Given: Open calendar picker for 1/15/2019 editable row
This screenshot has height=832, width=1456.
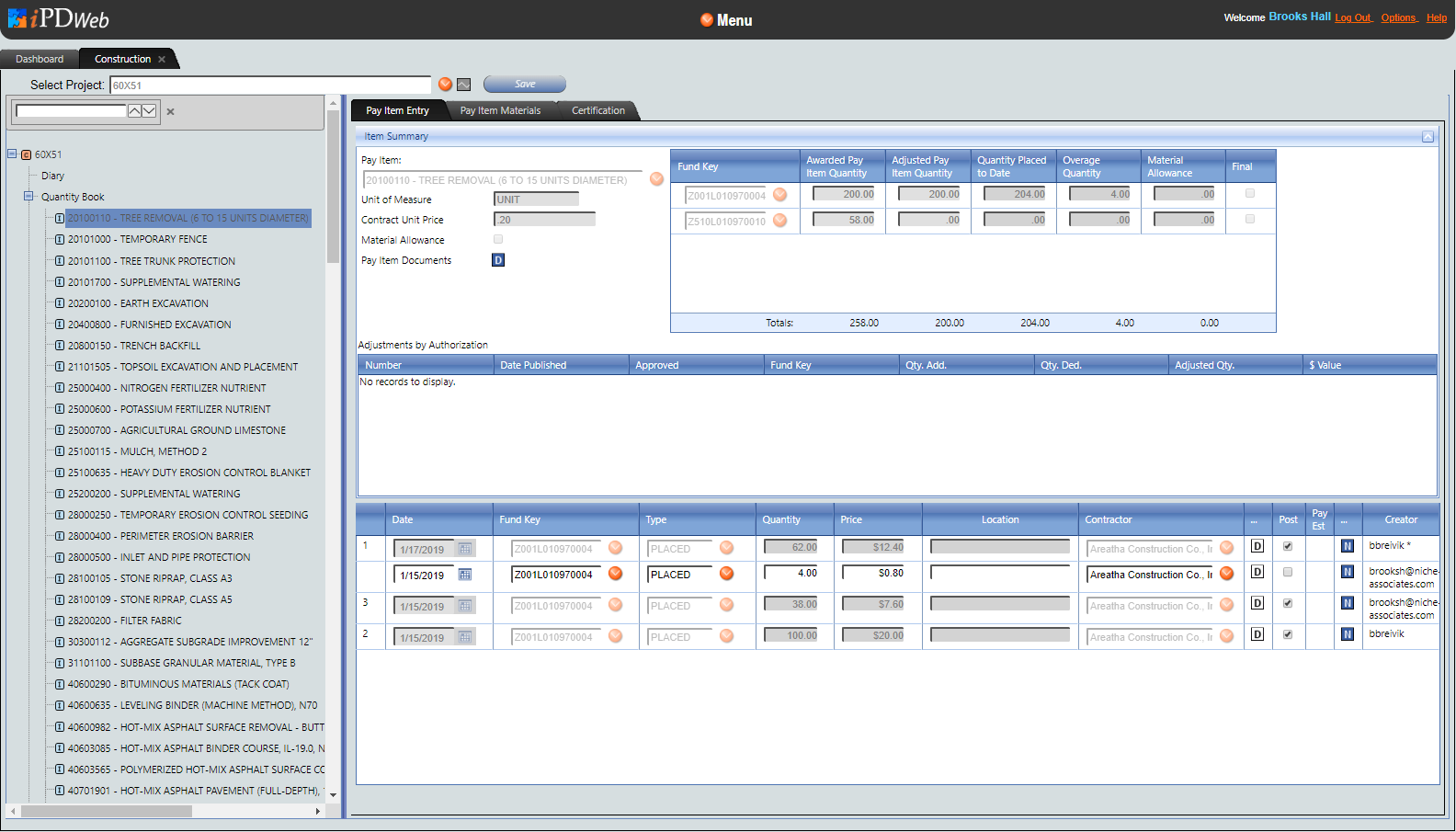Looking at the screenshot, I should (x=465, y=576).
